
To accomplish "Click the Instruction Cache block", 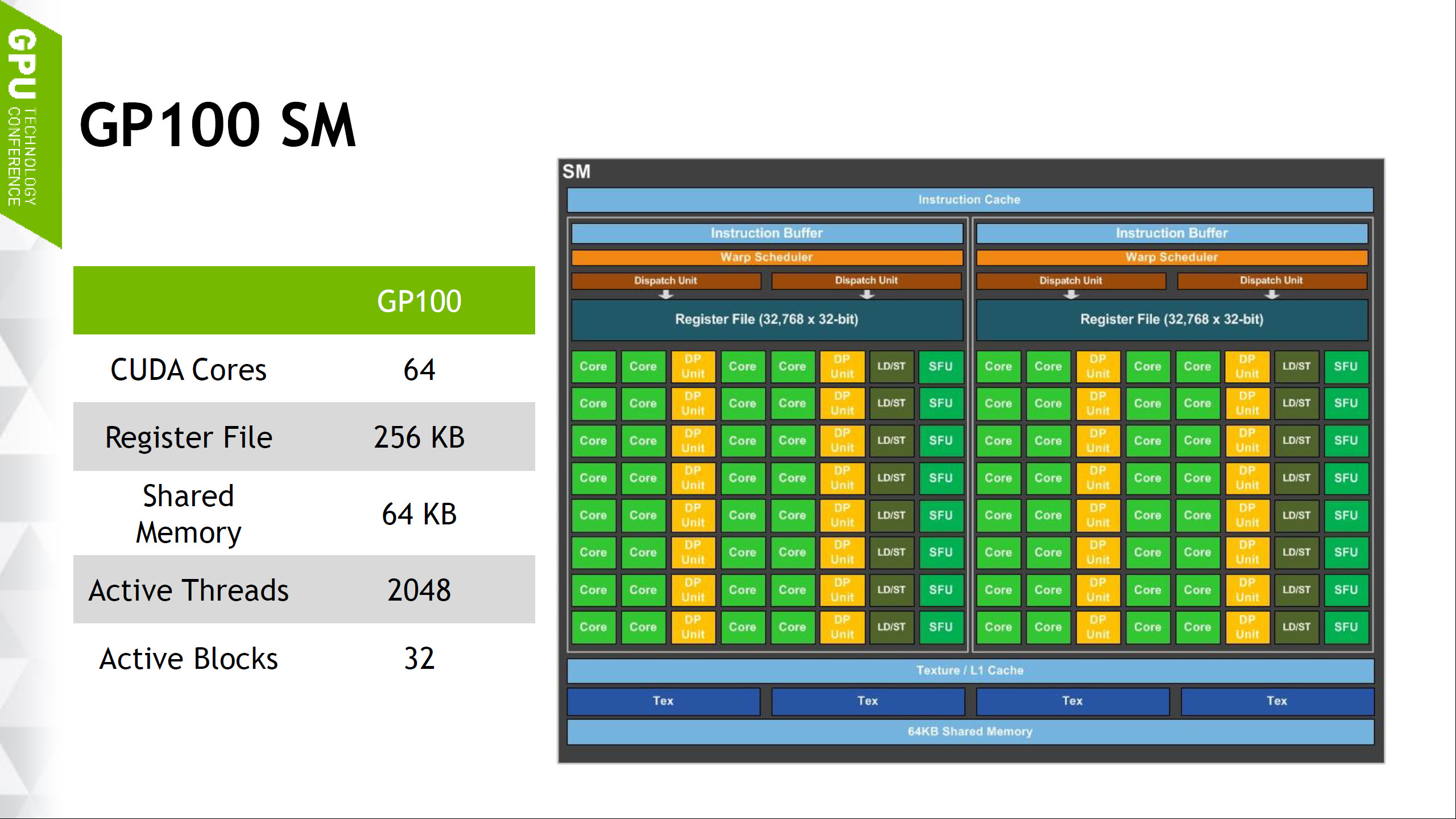I will pos(969,200).
